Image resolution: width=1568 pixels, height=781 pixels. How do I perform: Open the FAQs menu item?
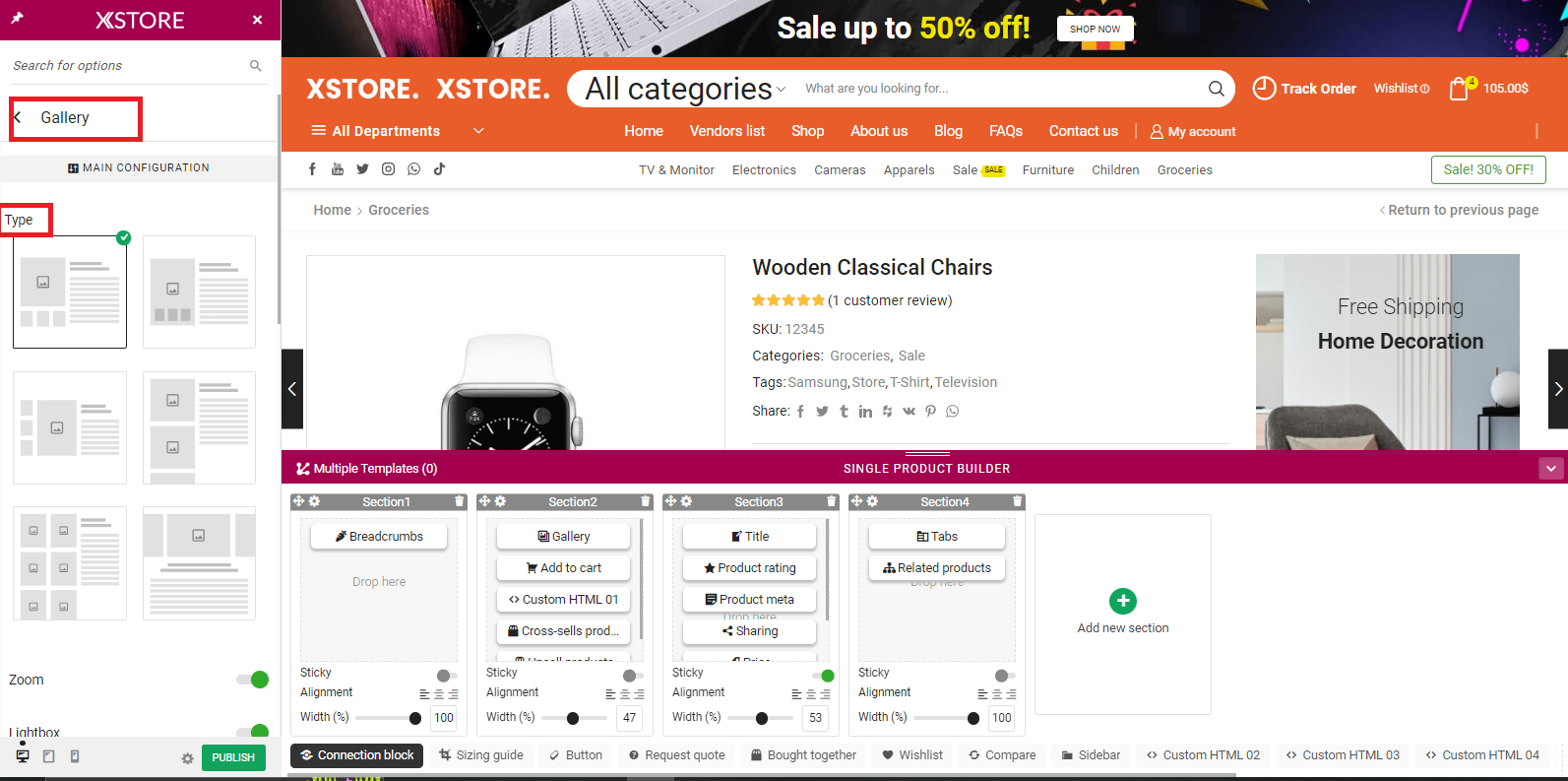point(1006,131)
